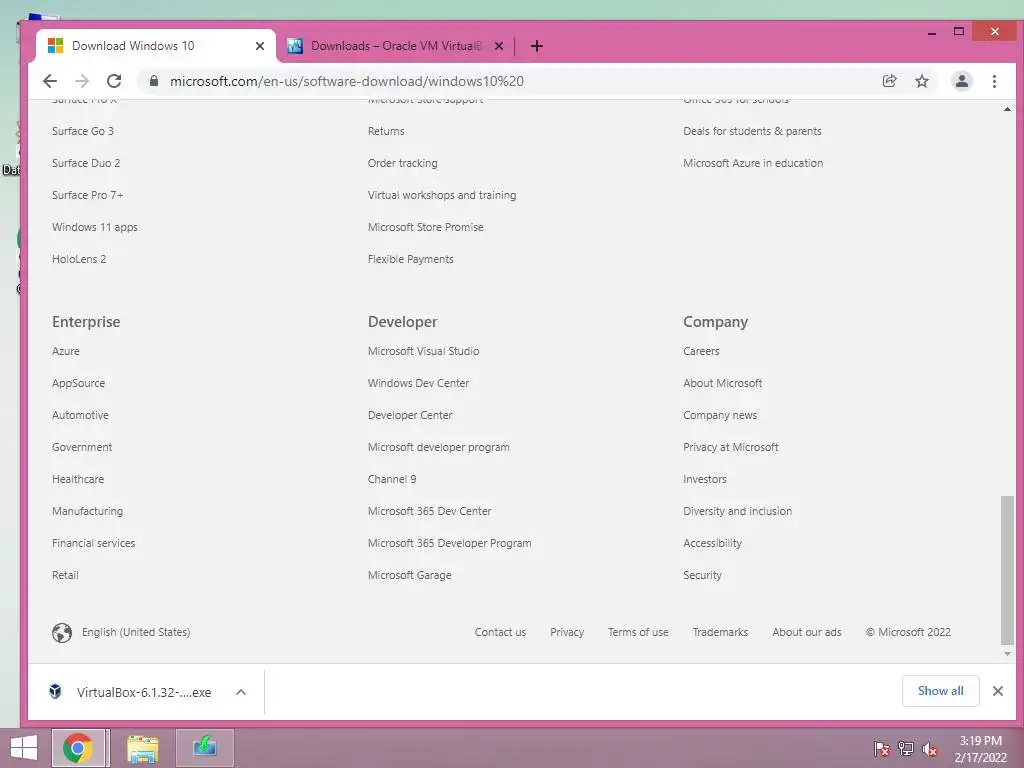The image size is (1024, 768).
Task: Select English (United States) language link
Action: pos(136,632)
